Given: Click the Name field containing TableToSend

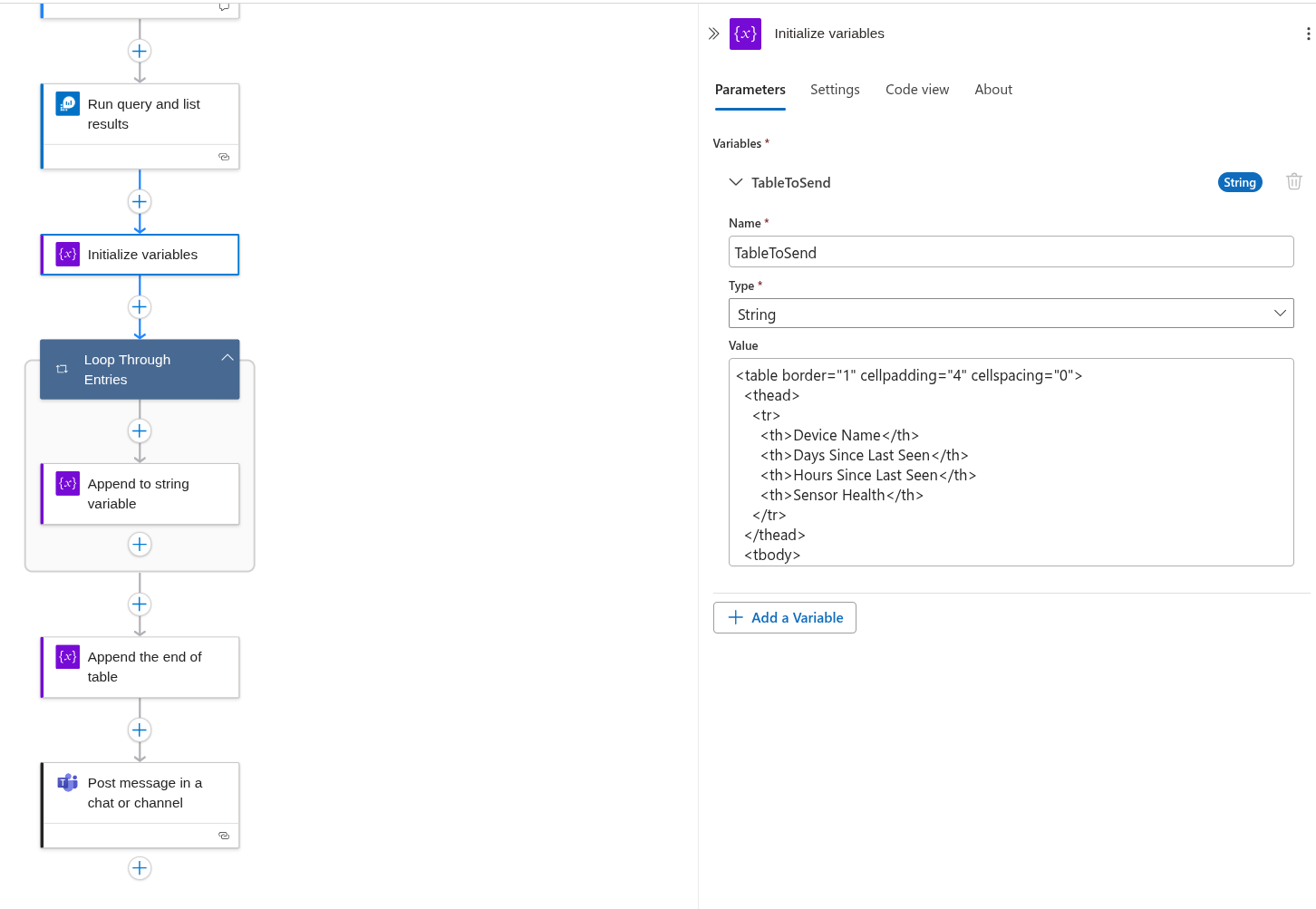Looking at the screenshot, I should [x=1011, y=252].
